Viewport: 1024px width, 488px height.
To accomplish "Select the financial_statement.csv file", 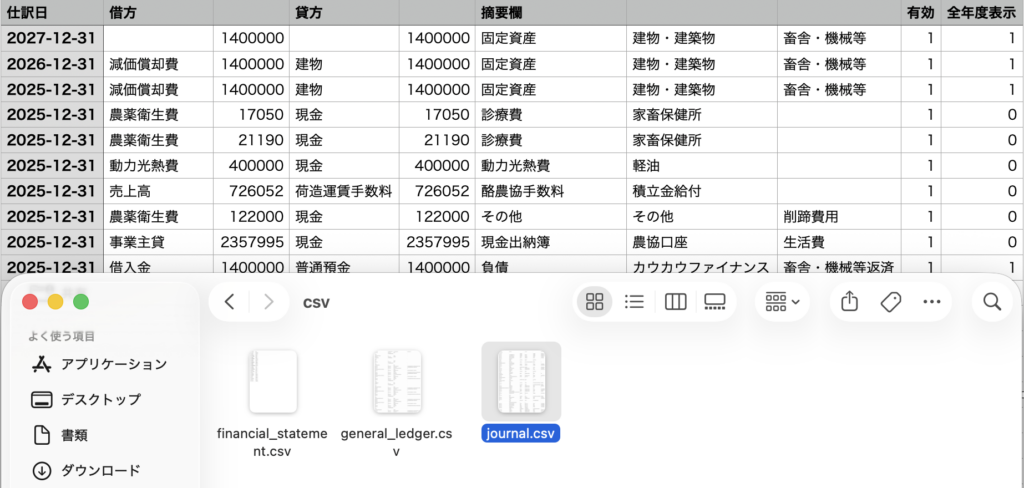I will coord(272,381).
